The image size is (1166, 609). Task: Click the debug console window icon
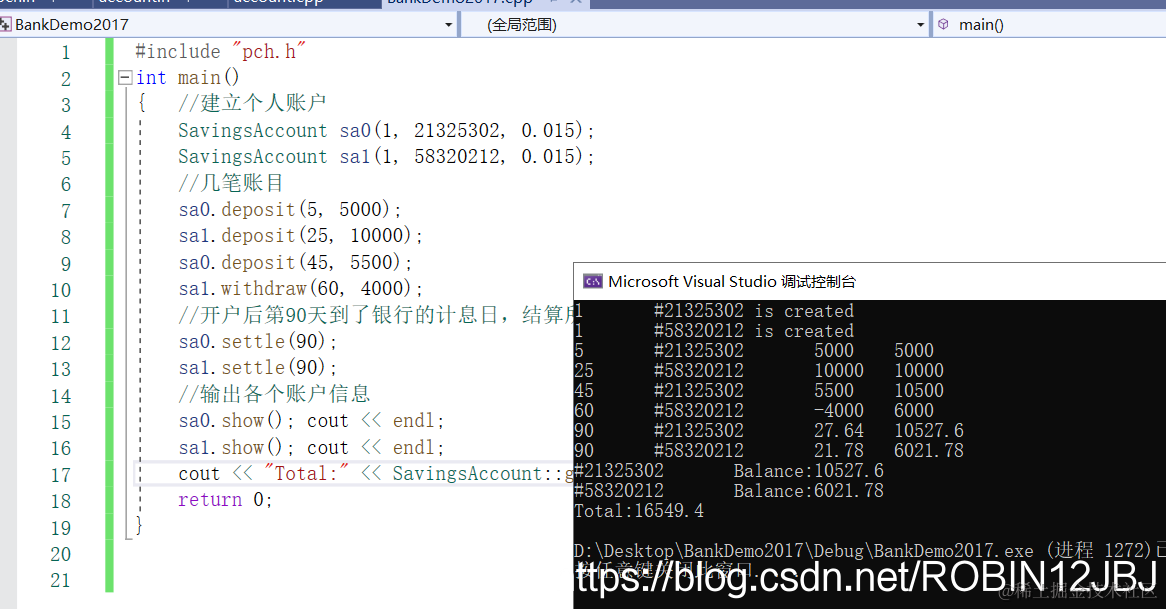[x=593, y=281]
